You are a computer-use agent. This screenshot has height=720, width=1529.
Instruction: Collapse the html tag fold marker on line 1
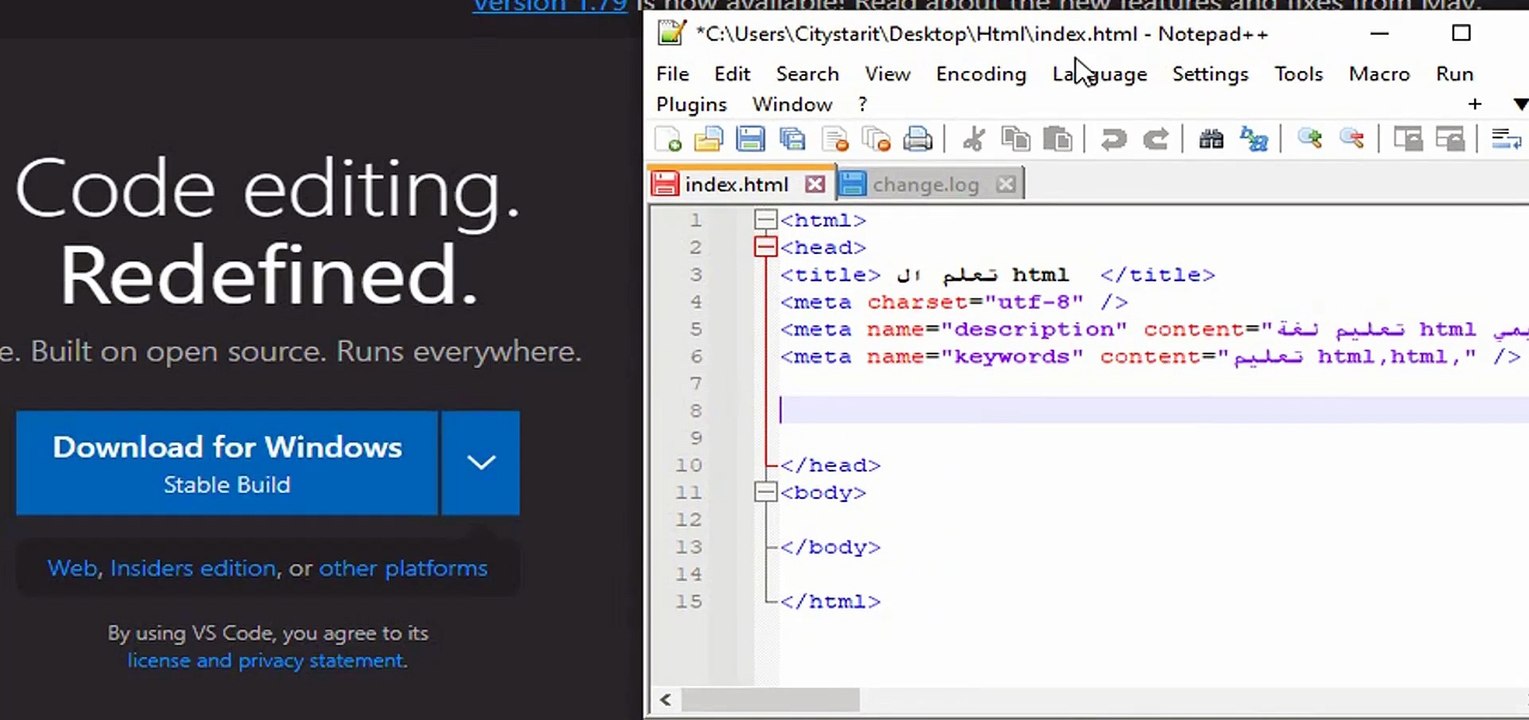766,220
